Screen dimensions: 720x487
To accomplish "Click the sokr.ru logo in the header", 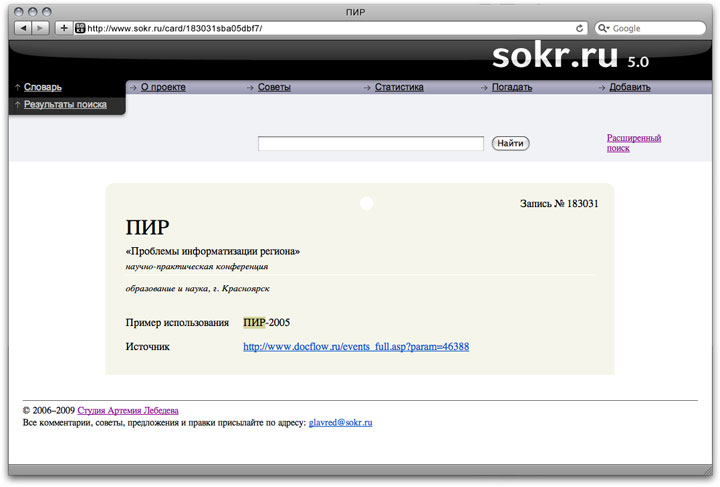I will [x=556, y=57].
